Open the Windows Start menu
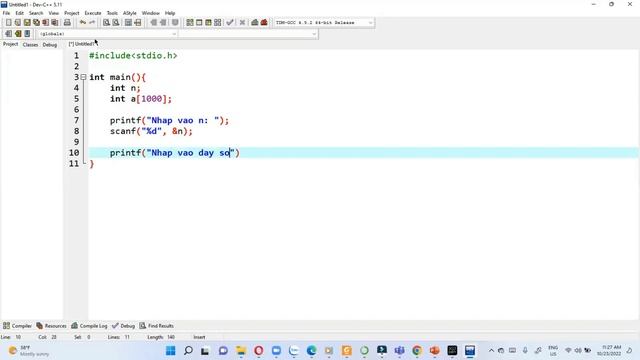The width and height of the screenshot is (640, 360). click(171, 350)
